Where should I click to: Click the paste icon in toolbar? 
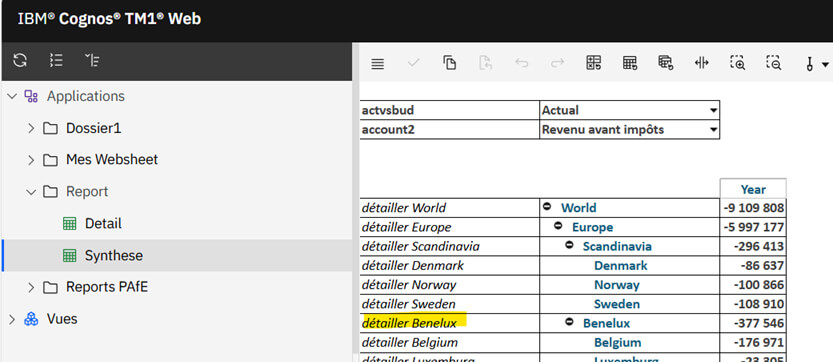486,63
